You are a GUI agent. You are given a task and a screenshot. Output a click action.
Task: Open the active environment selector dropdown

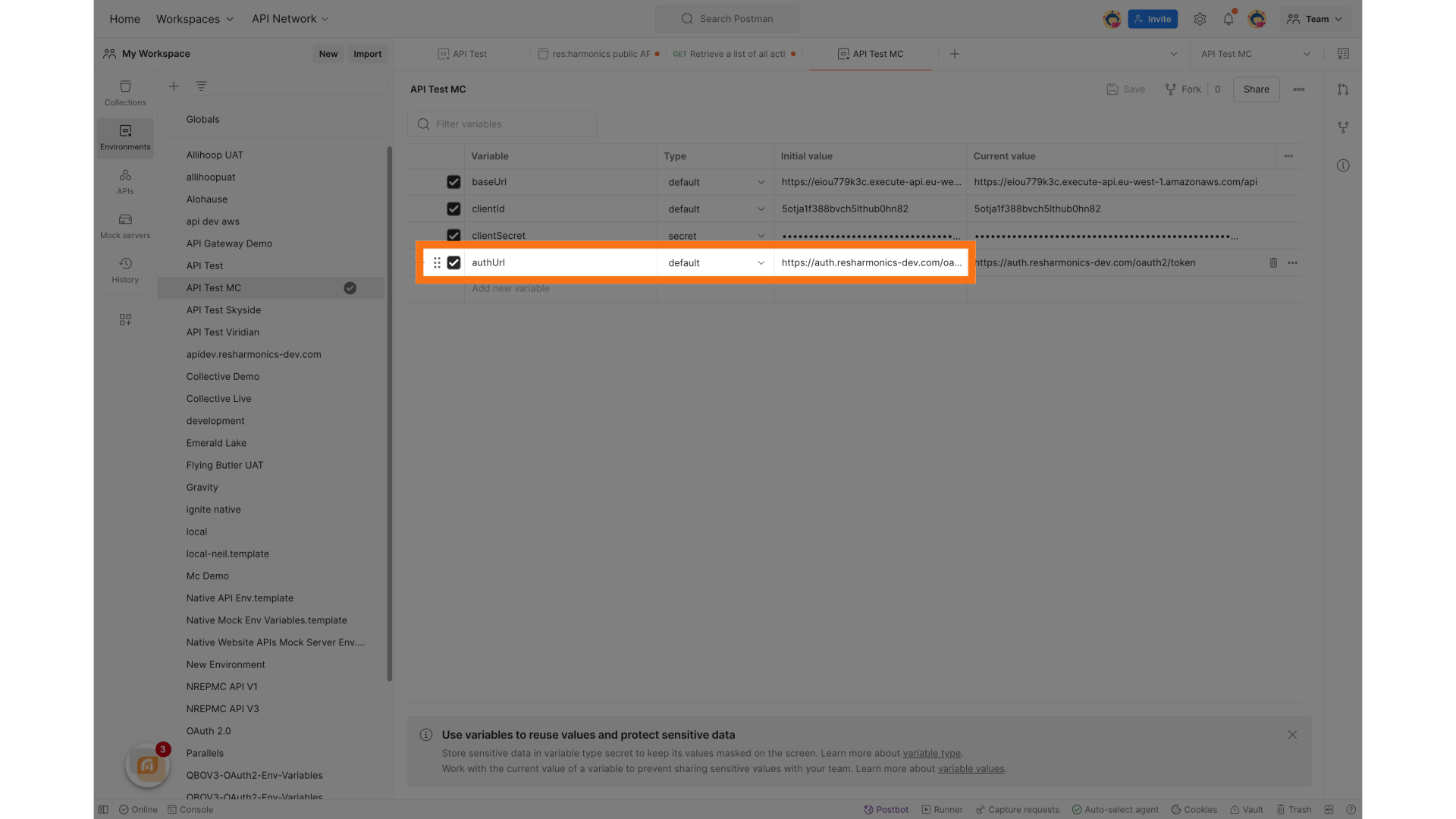(x=1255, y=54)
